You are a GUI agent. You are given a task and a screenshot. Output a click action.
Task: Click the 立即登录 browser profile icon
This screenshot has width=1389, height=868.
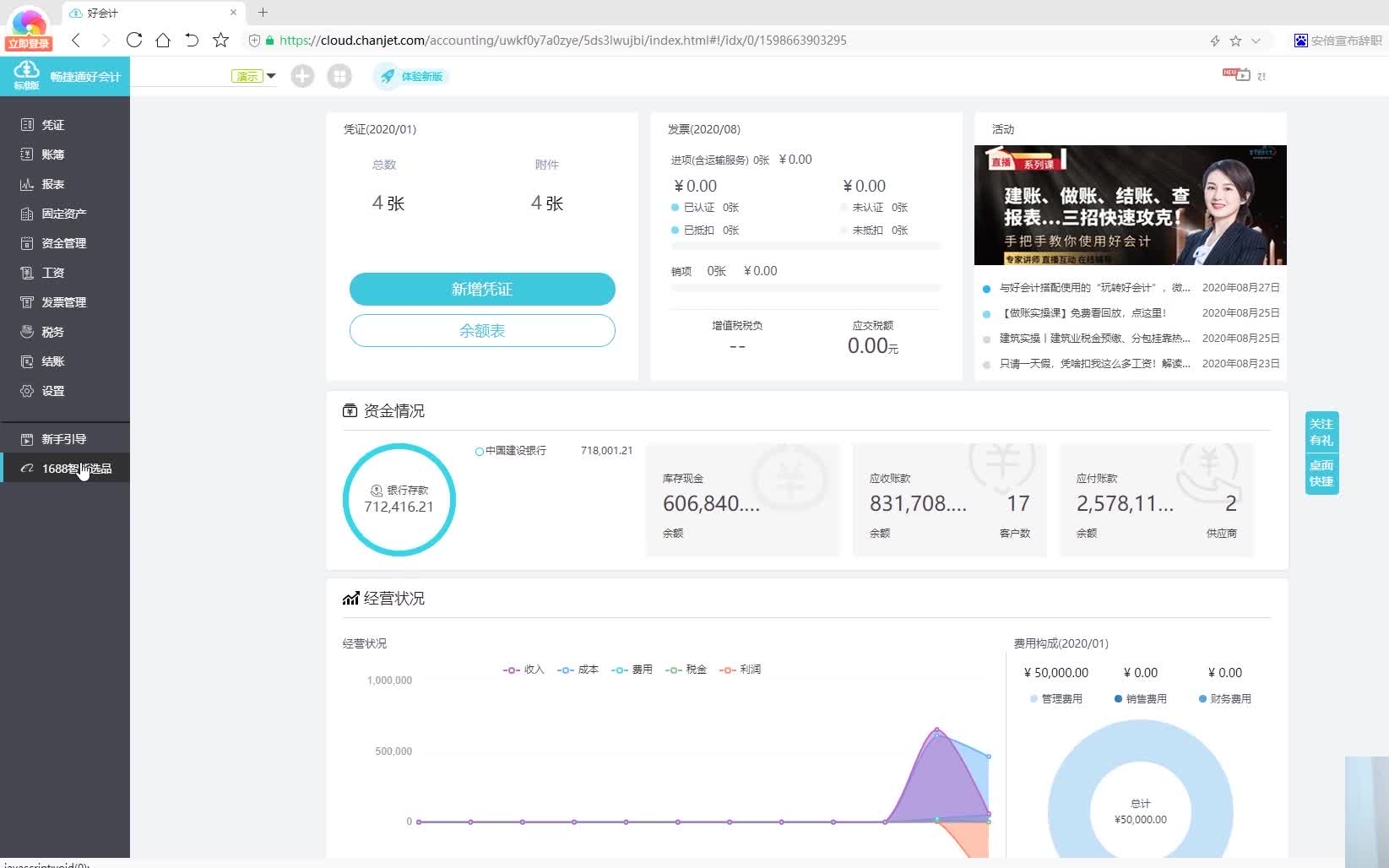(x=29, y=28)
